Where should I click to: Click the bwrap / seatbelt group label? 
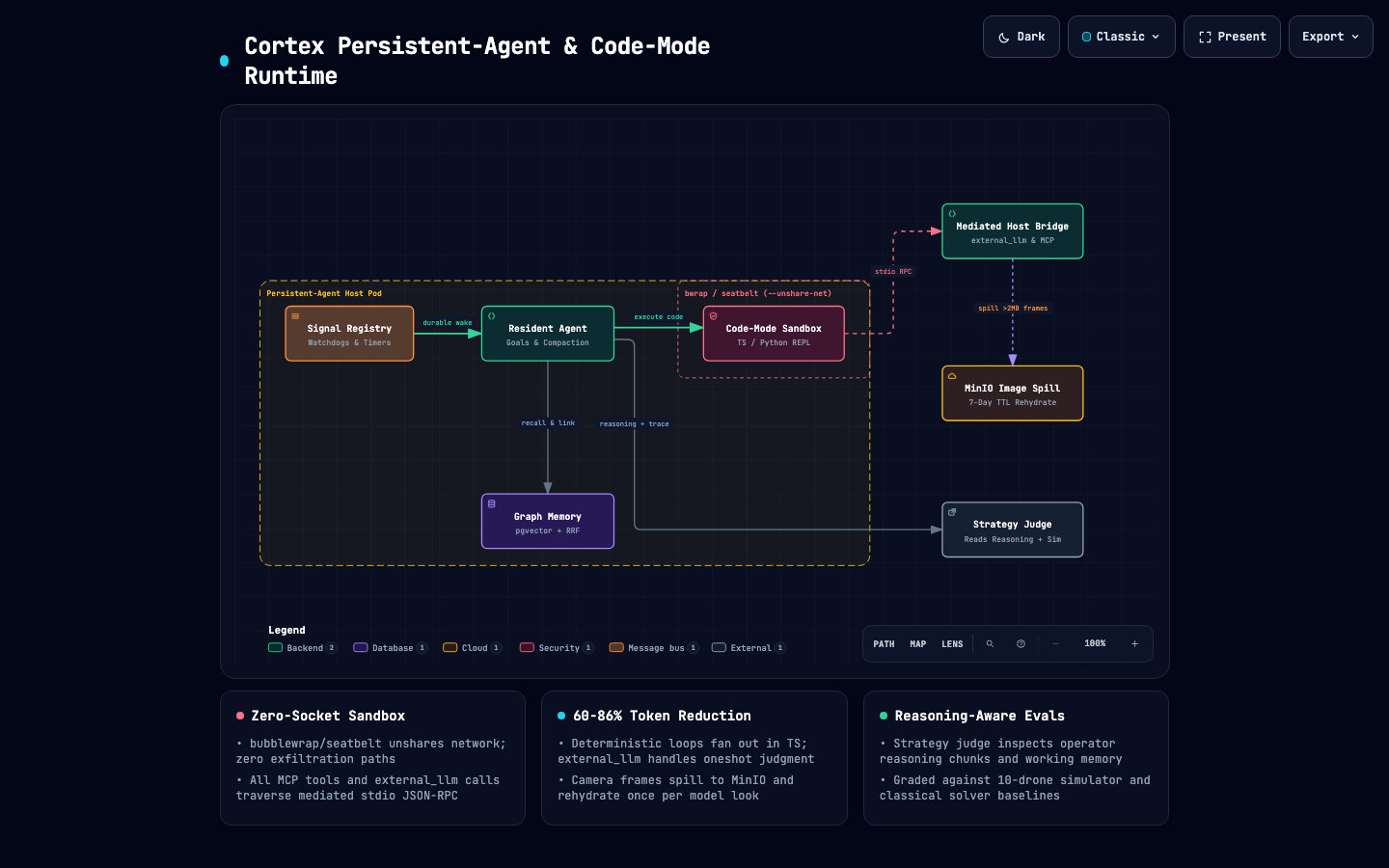coord(758,293)
